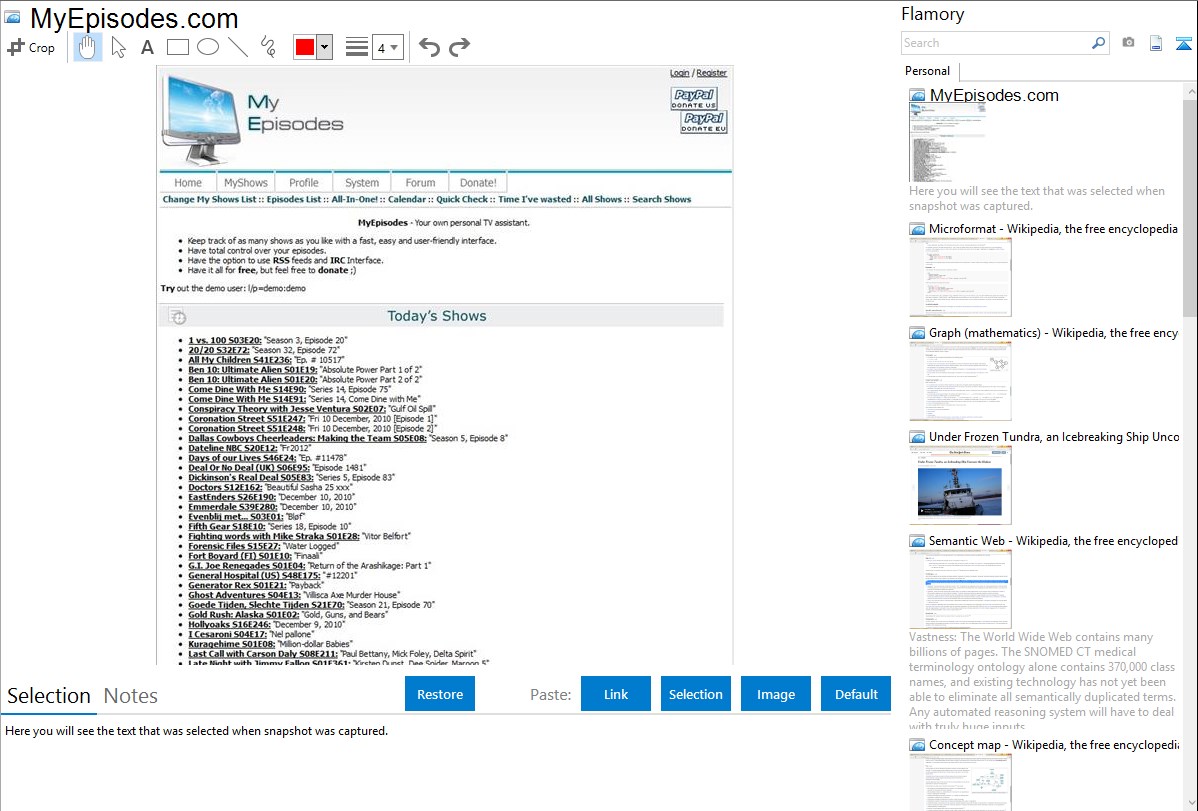Image resolution: width=1198 pixels, height=811 pixels.
Task: Click the Donate! tab in page
Action: (478, 183)
